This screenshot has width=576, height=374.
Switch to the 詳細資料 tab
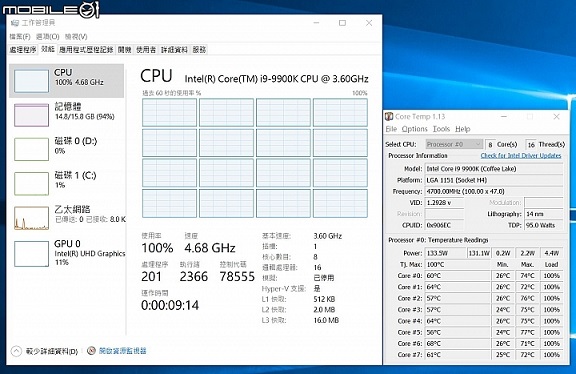coord(174,50)
